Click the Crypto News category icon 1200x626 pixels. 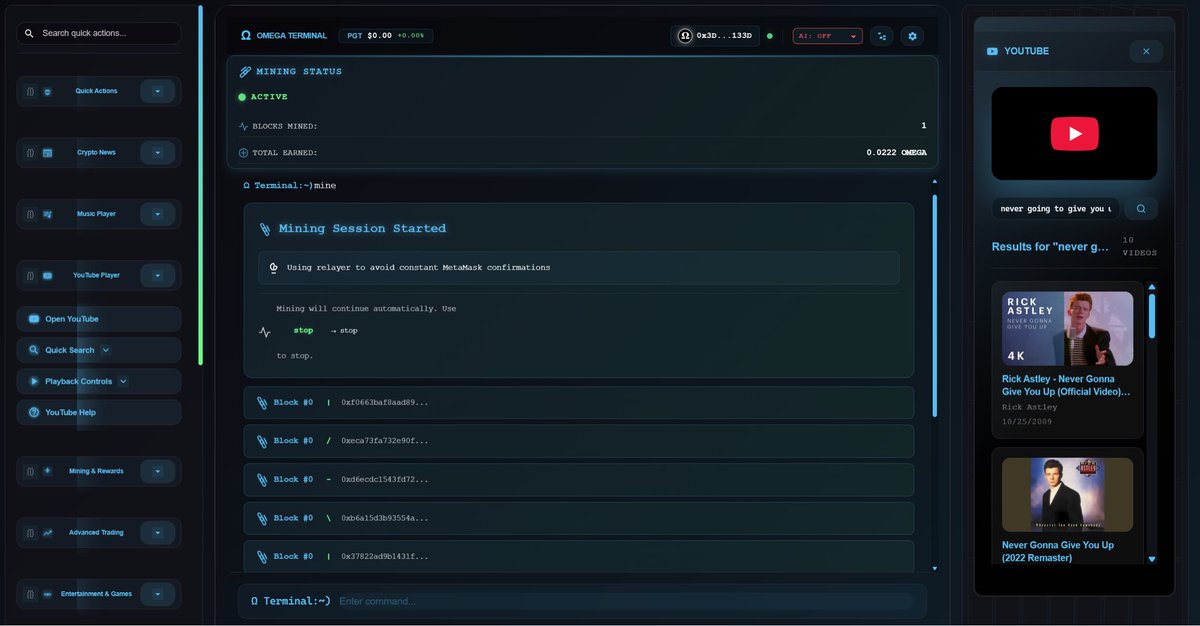tap(47, 153)
